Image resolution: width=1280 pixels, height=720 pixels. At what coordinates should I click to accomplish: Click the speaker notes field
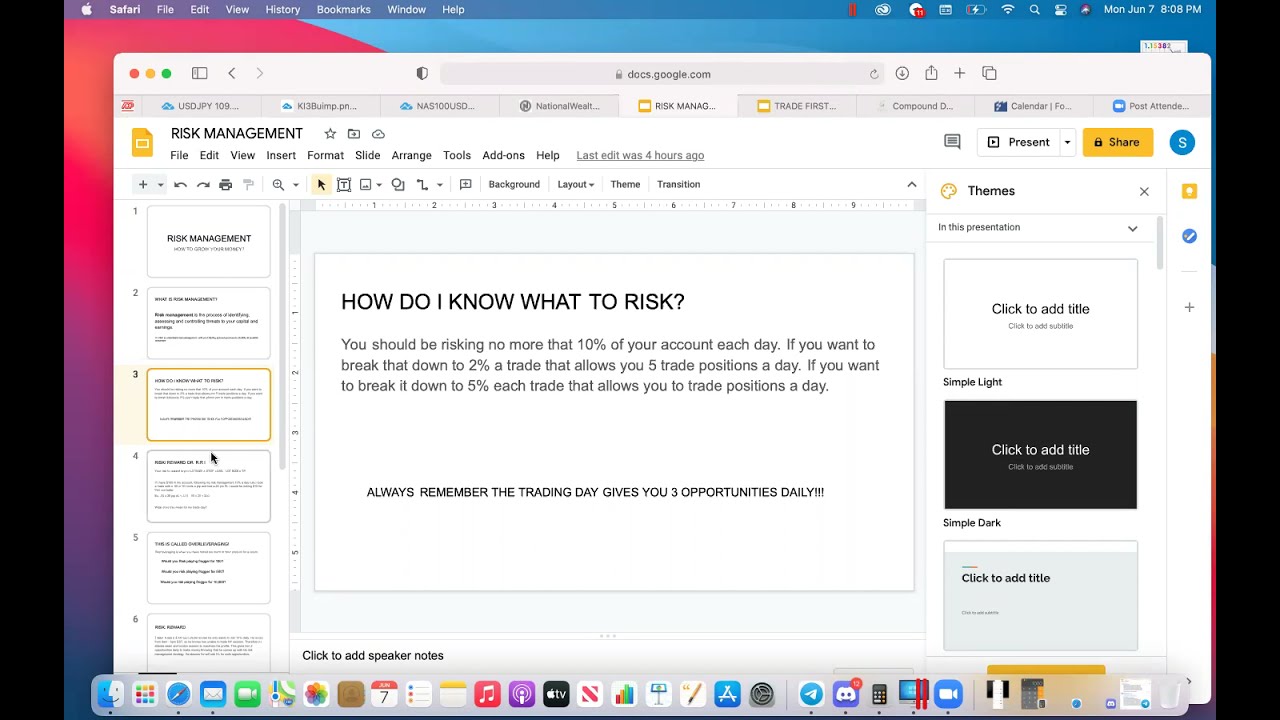[x=608, y=656]
